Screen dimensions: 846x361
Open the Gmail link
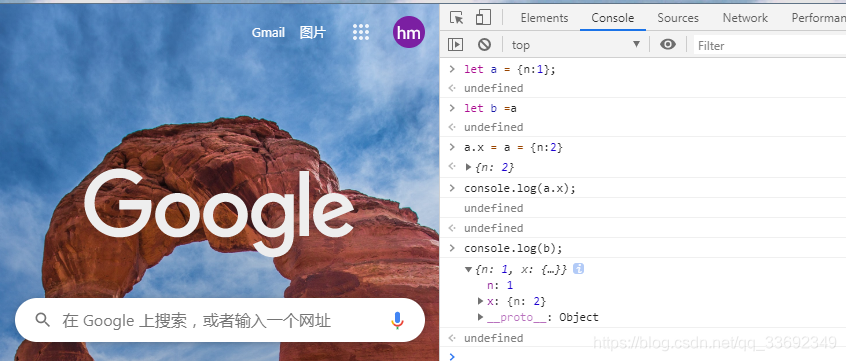(268, 32)
